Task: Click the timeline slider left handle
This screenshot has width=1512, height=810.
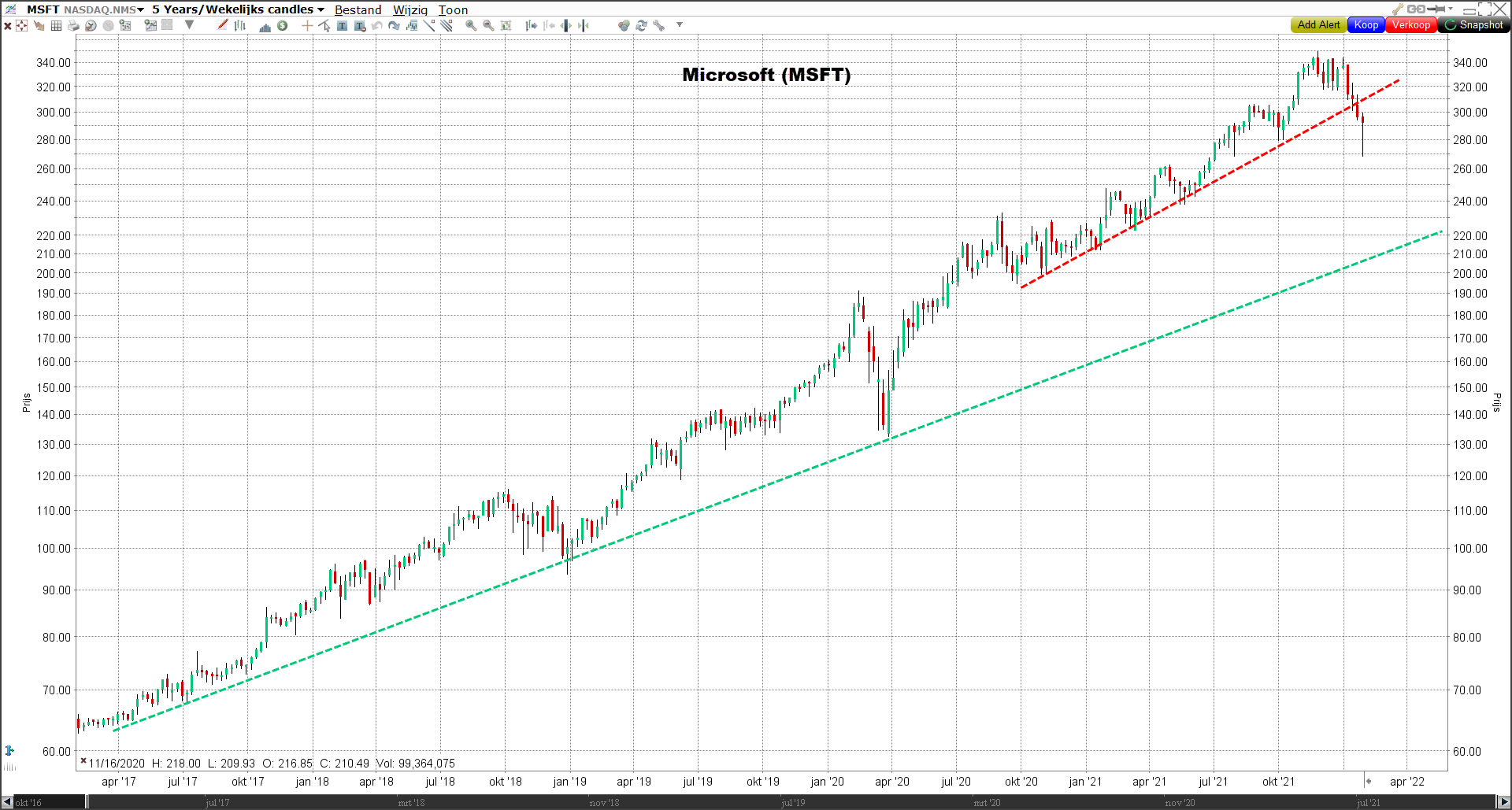Action: pos(87,802)
